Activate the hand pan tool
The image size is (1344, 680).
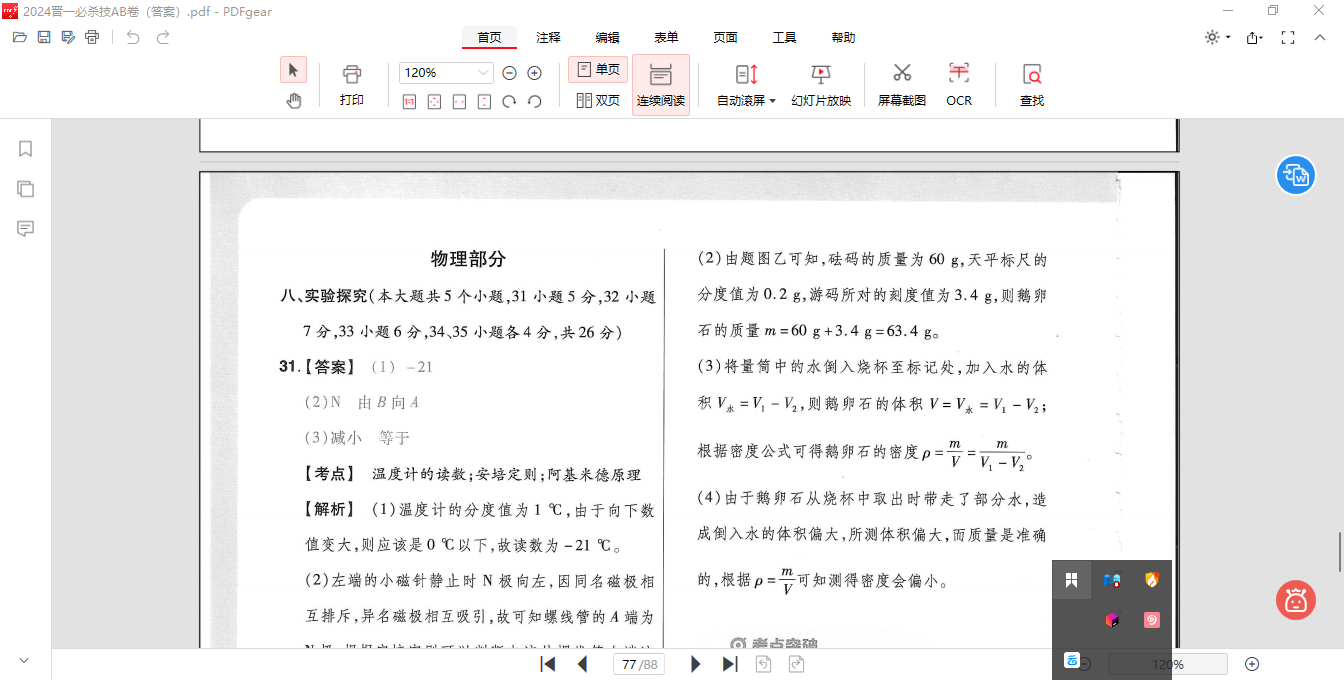[x=293, y=100]
